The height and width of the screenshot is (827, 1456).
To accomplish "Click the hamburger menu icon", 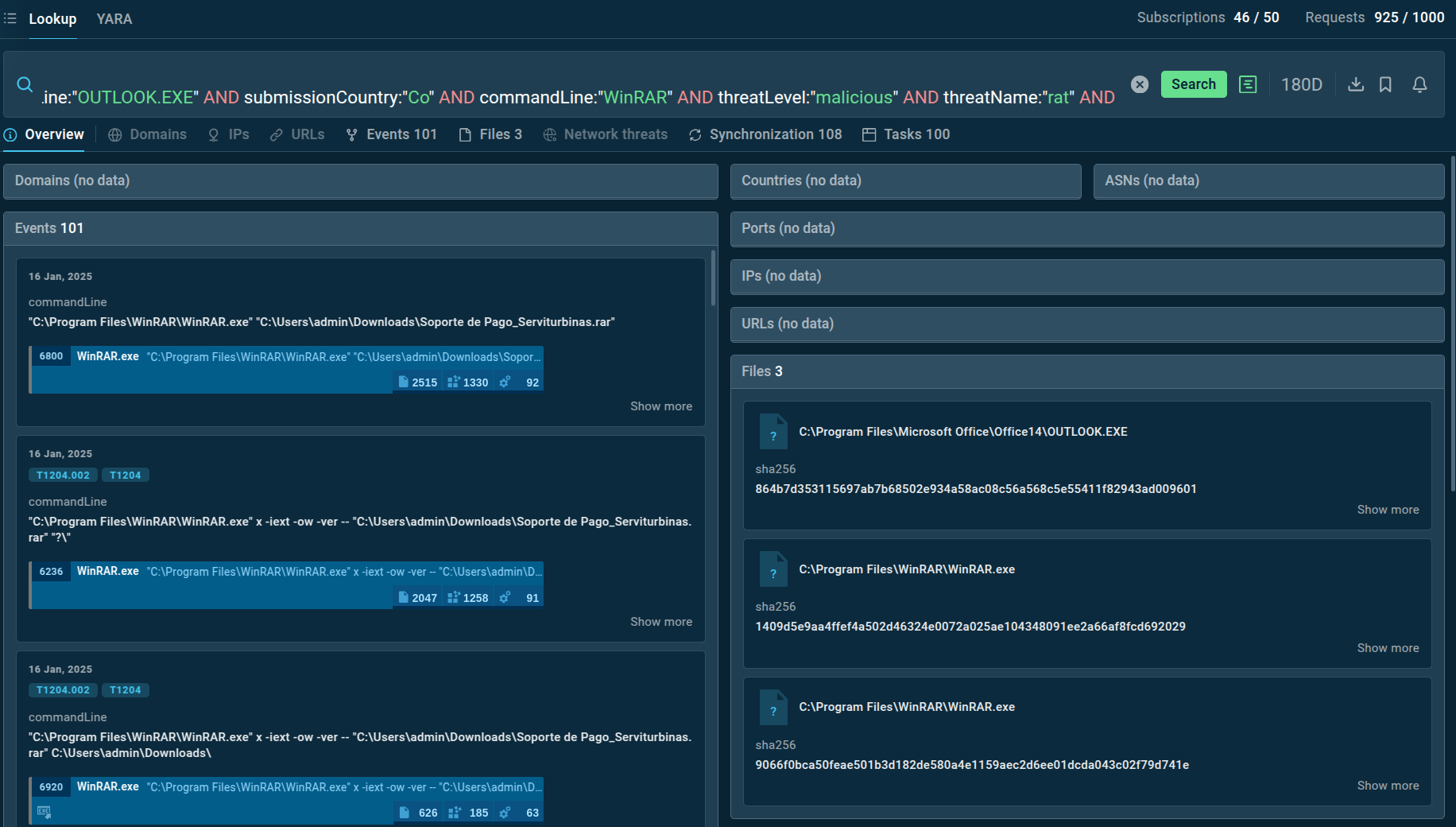I will [x=10, y=18].
